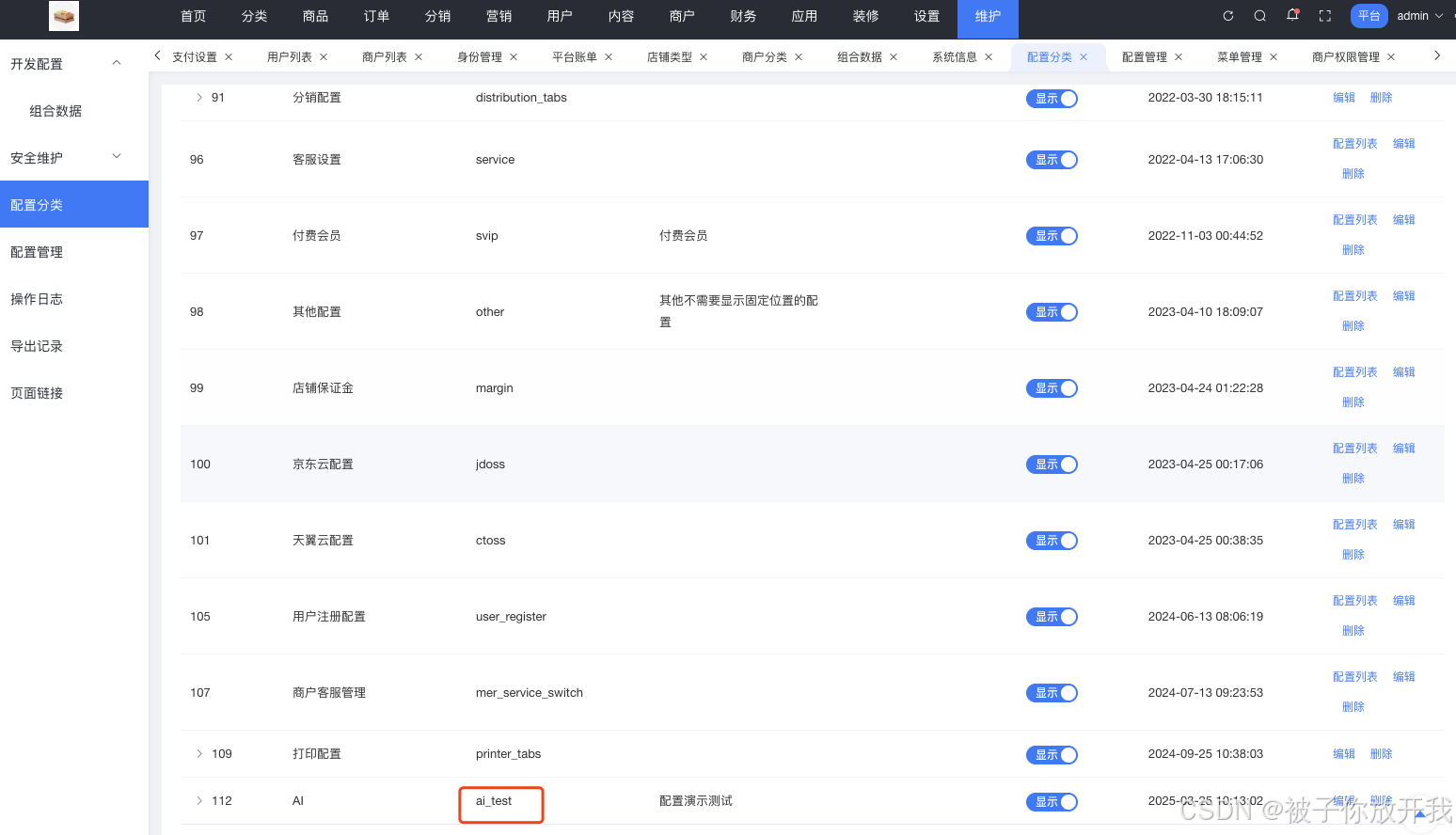Screen dimensions: 1456x835
Task: Click the refresh icon in top bar
Action: coord(1227,16)
